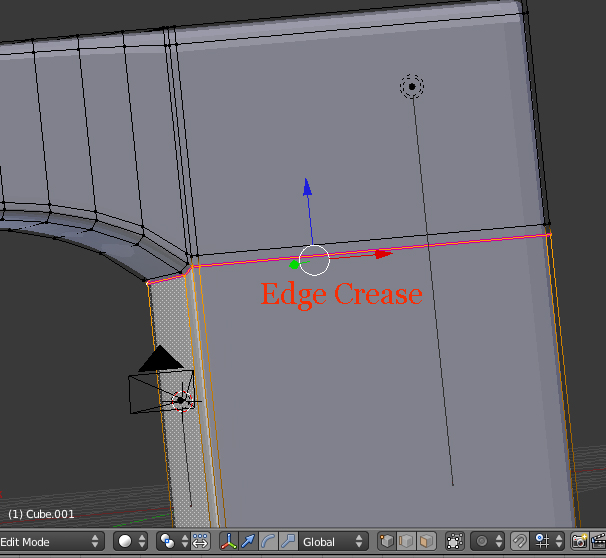This screenshot has width=606, height=558.
Task: Open the snap element type dropdown
Action: click(547, 541)
